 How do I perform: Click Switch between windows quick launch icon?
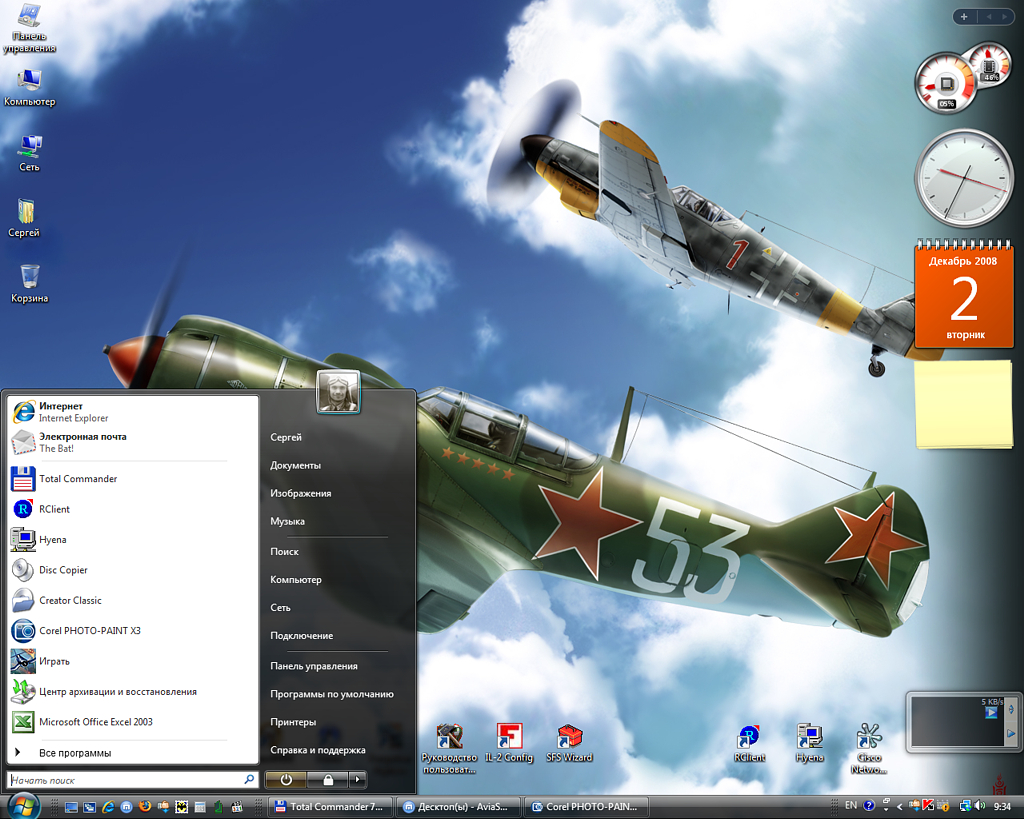click(x=89, y=807)
